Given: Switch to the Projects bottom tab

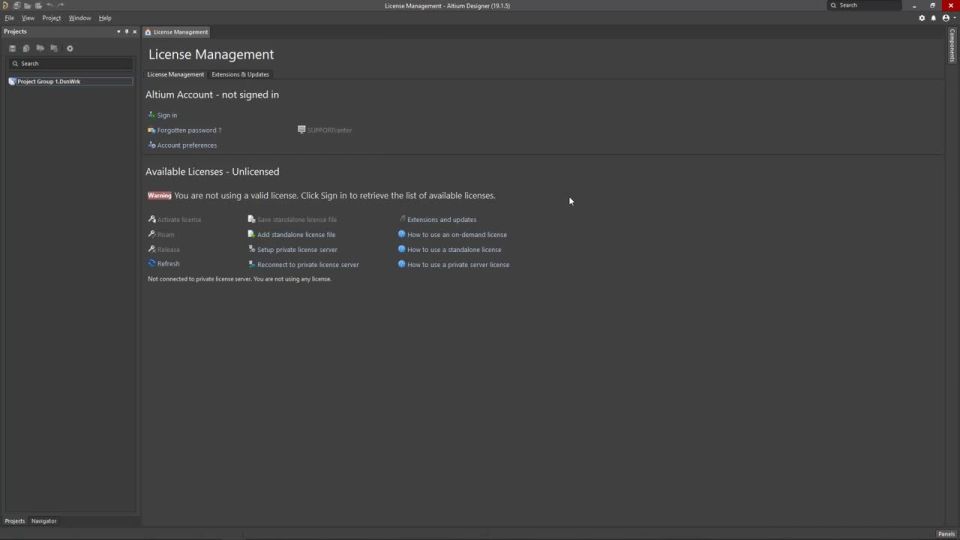Looking at the screenshot, I should click(x=15, y=521).
